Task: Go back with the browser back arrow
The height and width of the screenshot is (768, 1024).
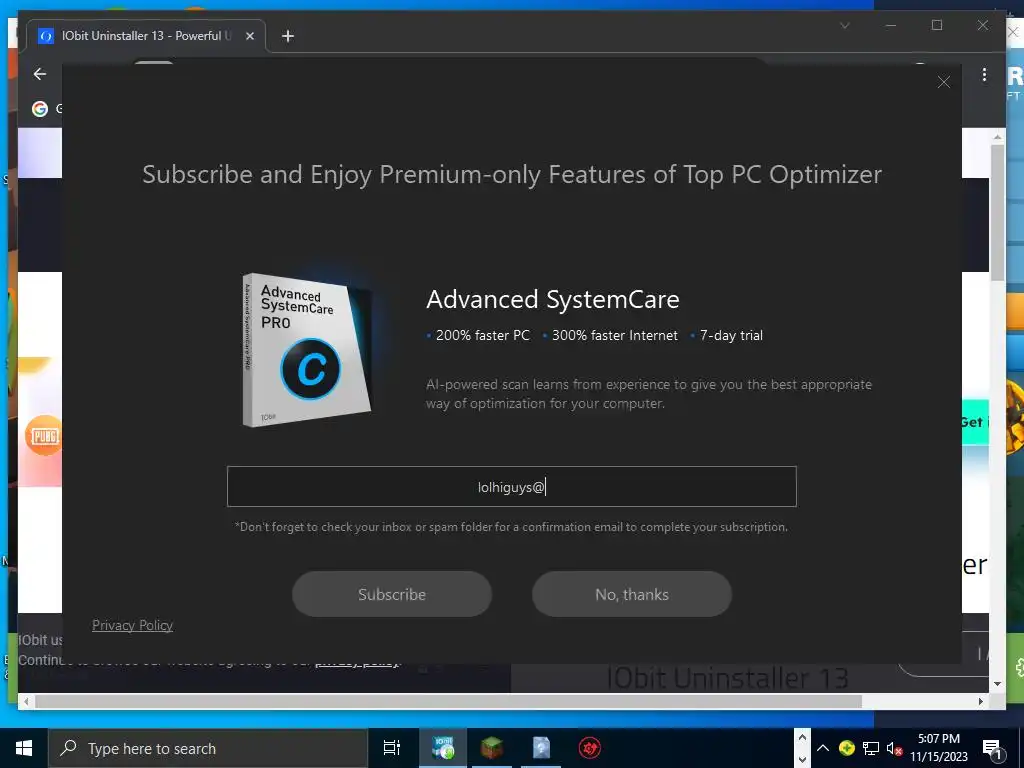Action: coord(40,74)
